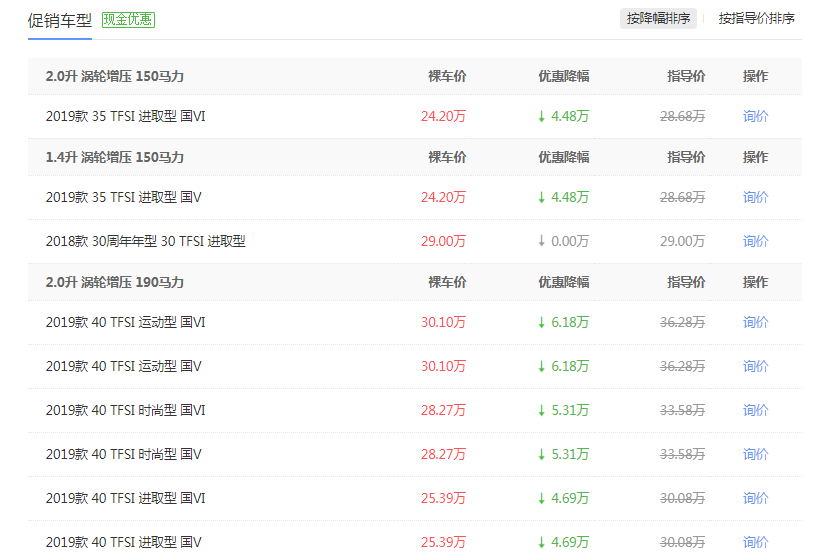817x553 pixels.
Task: Open model 2019款 40 TFSI 时尚型 国VI
Action: pos(126,411)
